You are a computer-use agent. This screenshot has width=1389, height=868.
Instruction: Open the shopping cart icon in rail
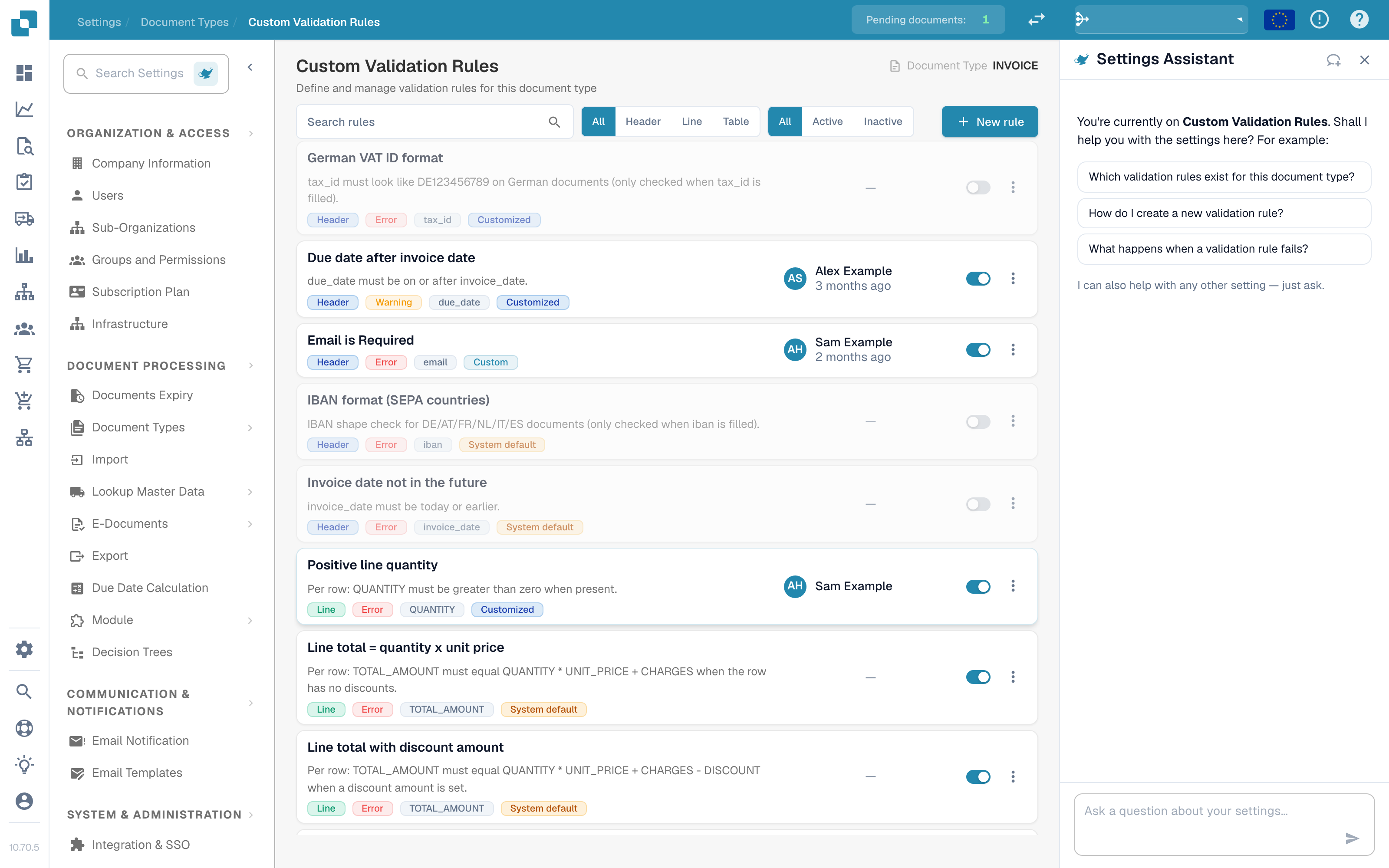point(24,365)
